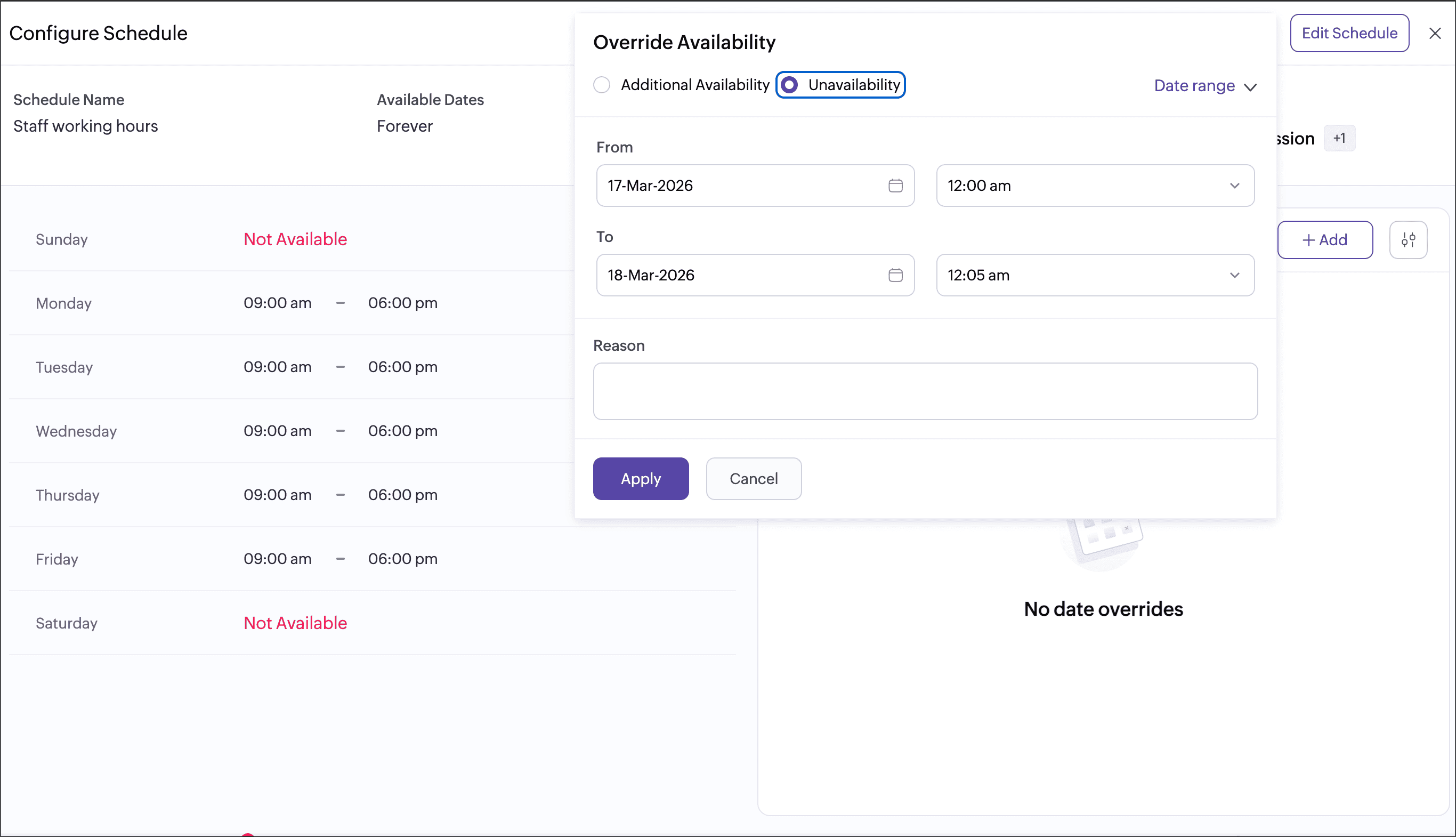Expand the Date range dropdown
This screenshot has height=837, width=1456.
coord(1205,86)
